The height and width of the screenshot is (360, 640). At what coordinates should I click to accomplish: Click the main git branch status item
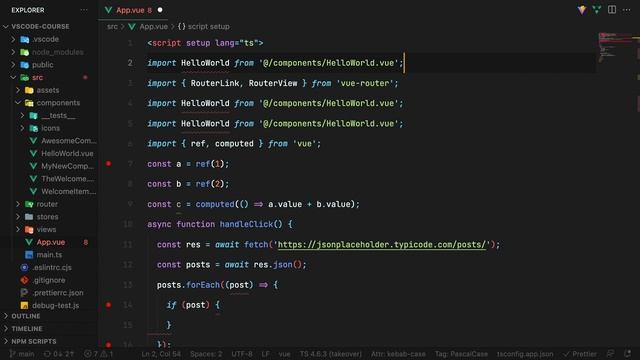tap(22, 354)
